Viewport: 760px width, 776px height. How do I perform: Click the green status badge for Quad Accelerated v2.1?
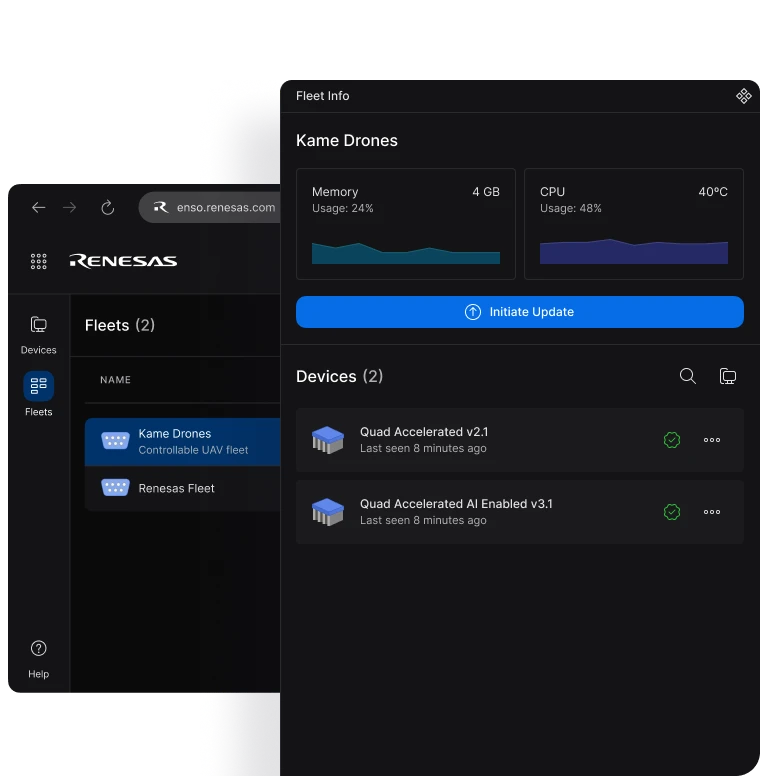click(672, 440)
